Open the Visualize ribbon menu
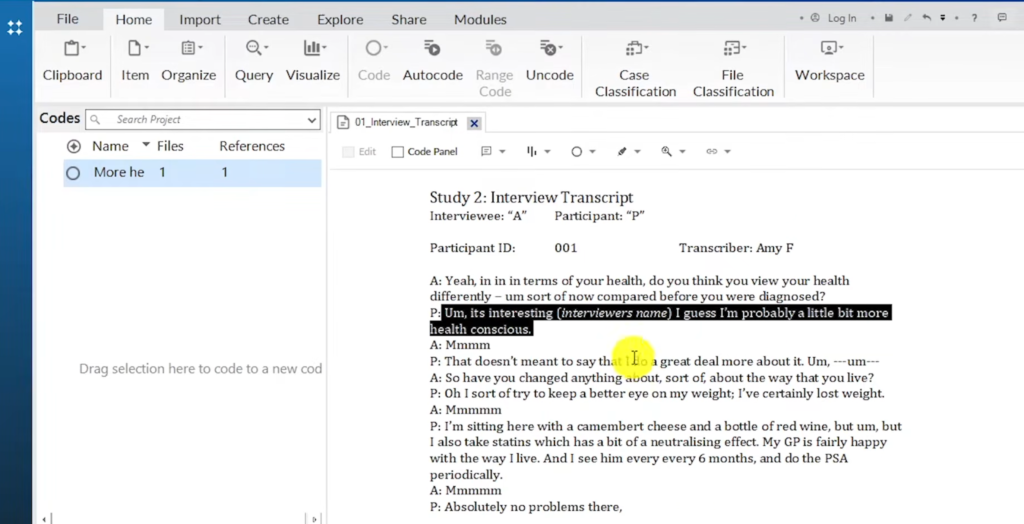 [313, 61]
